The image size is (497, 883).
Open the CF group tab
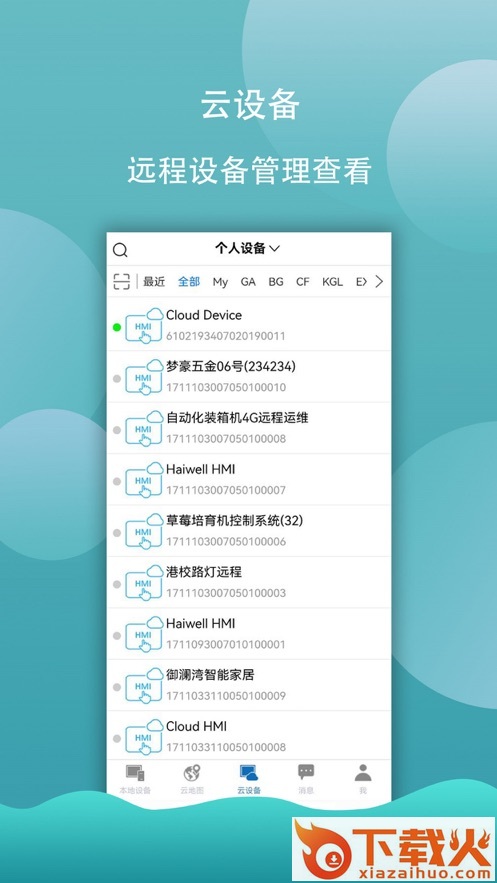pyautogui.click(x=303, y=282)
